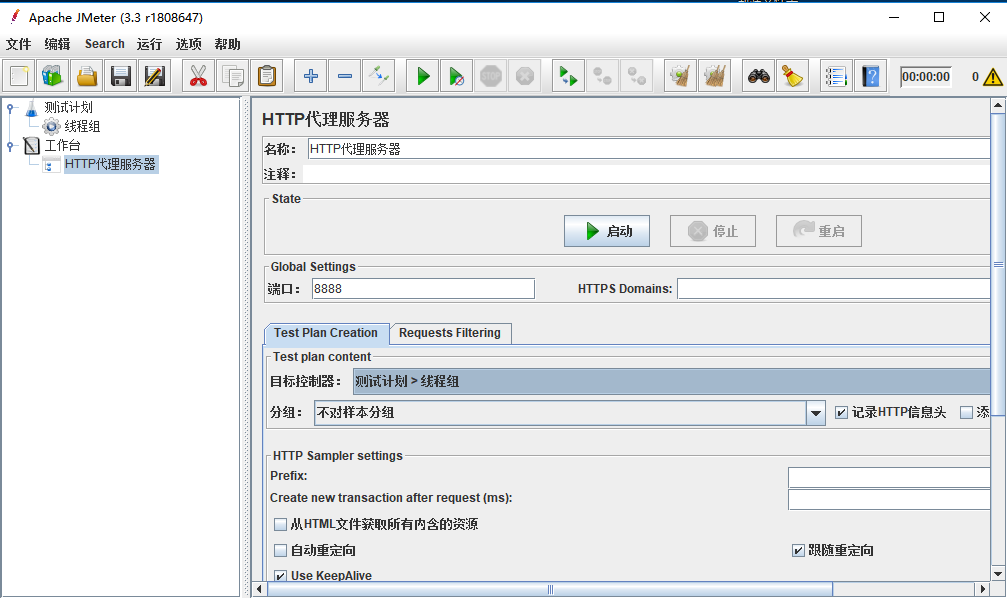Click the 启动 start button

[x=607, y=231]
